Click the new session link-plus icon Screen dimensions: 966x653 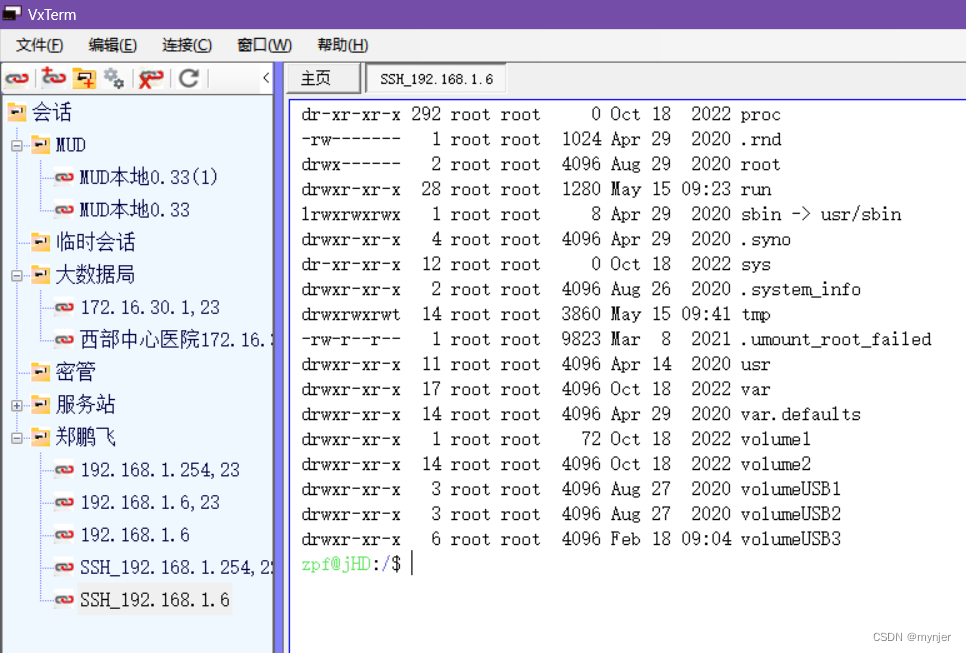[x=54, y=78]
